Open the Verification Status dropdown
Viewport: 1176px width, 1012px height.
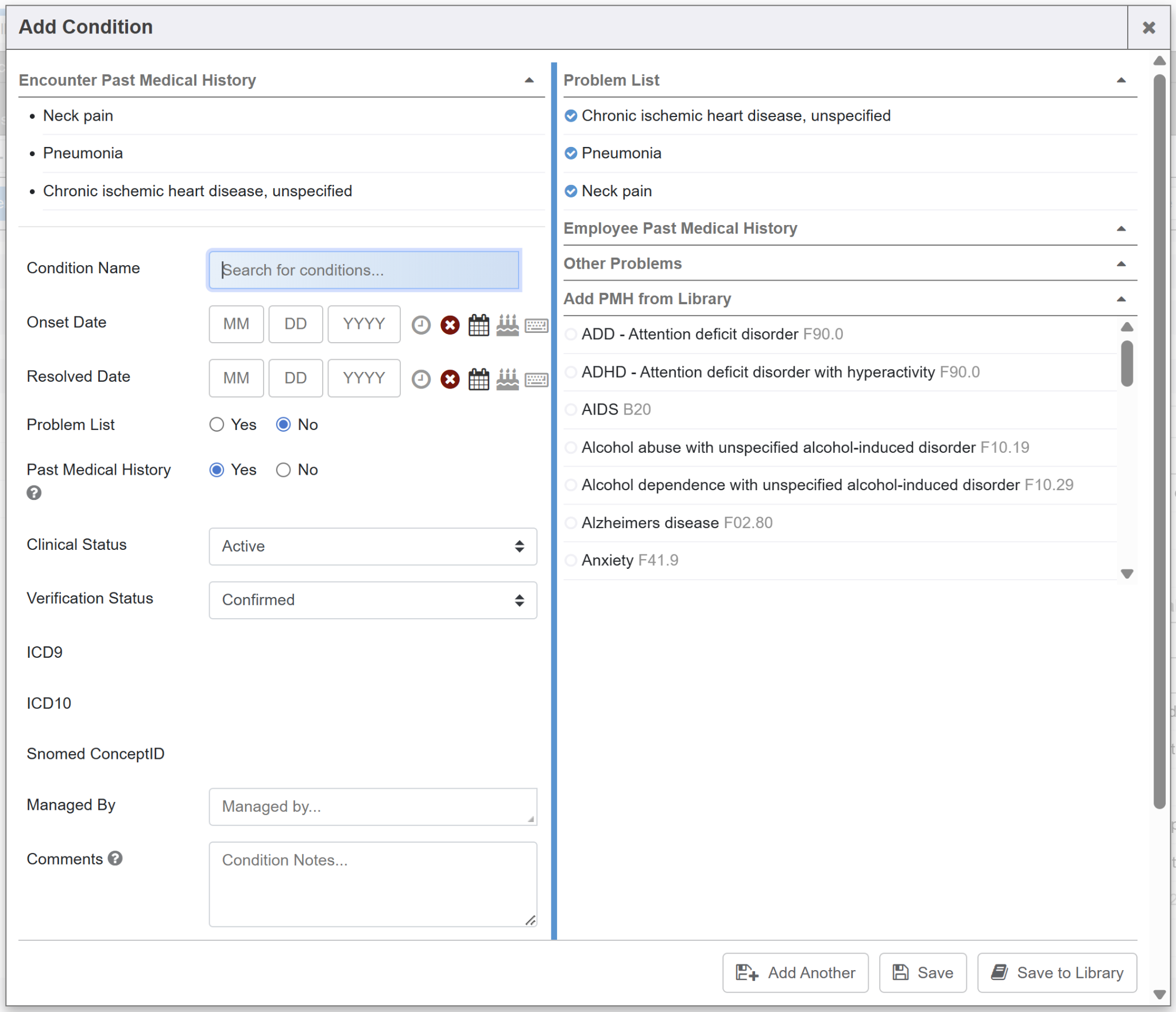coord(373,600)
